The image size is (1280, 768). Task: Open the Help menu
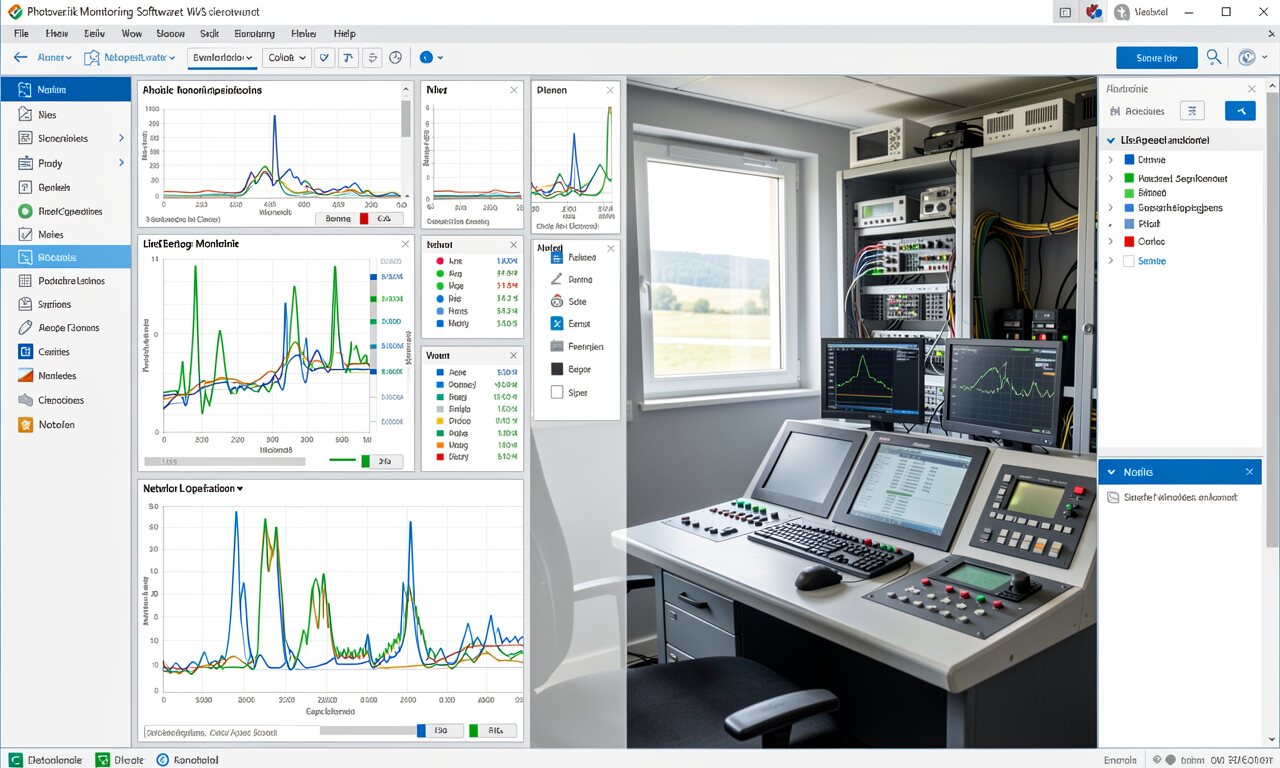[x=344, y=33]
